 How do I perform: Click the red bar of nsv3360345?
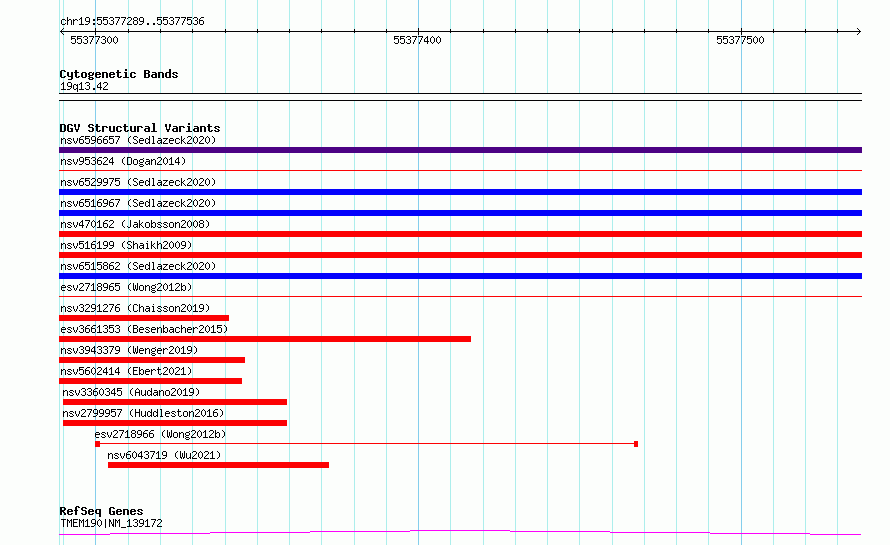(x=175, y=402)
